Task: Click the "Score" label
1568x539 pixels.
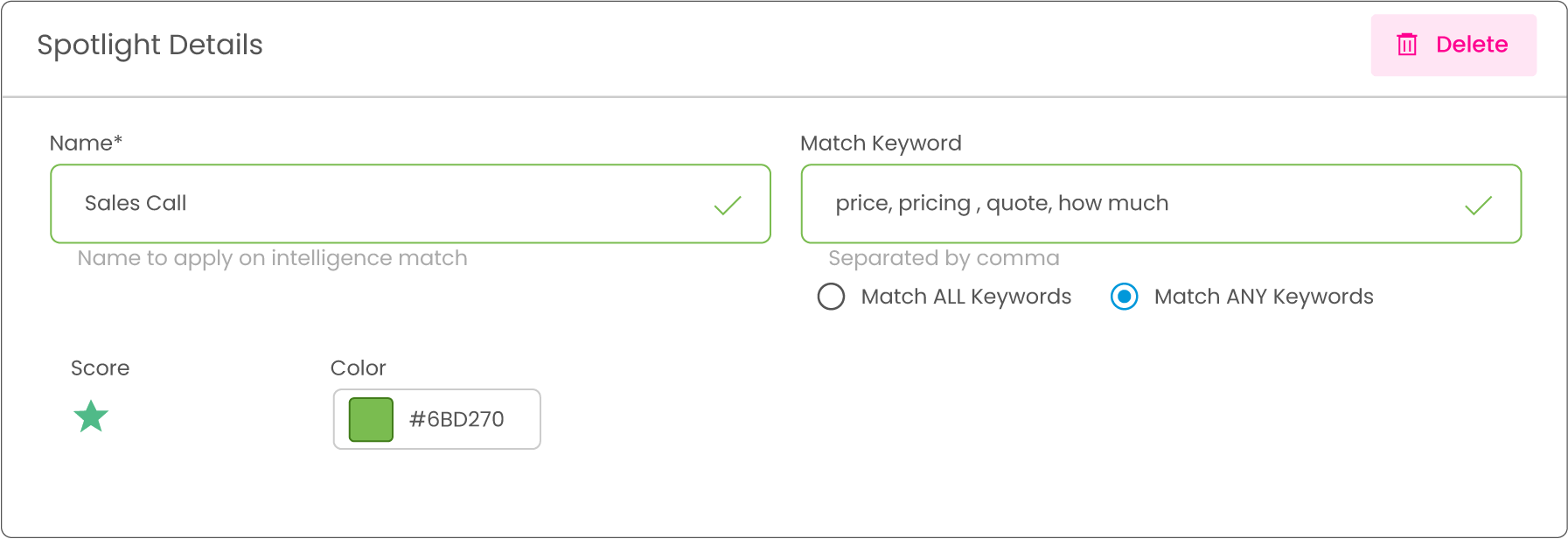Action: point(100,367)
